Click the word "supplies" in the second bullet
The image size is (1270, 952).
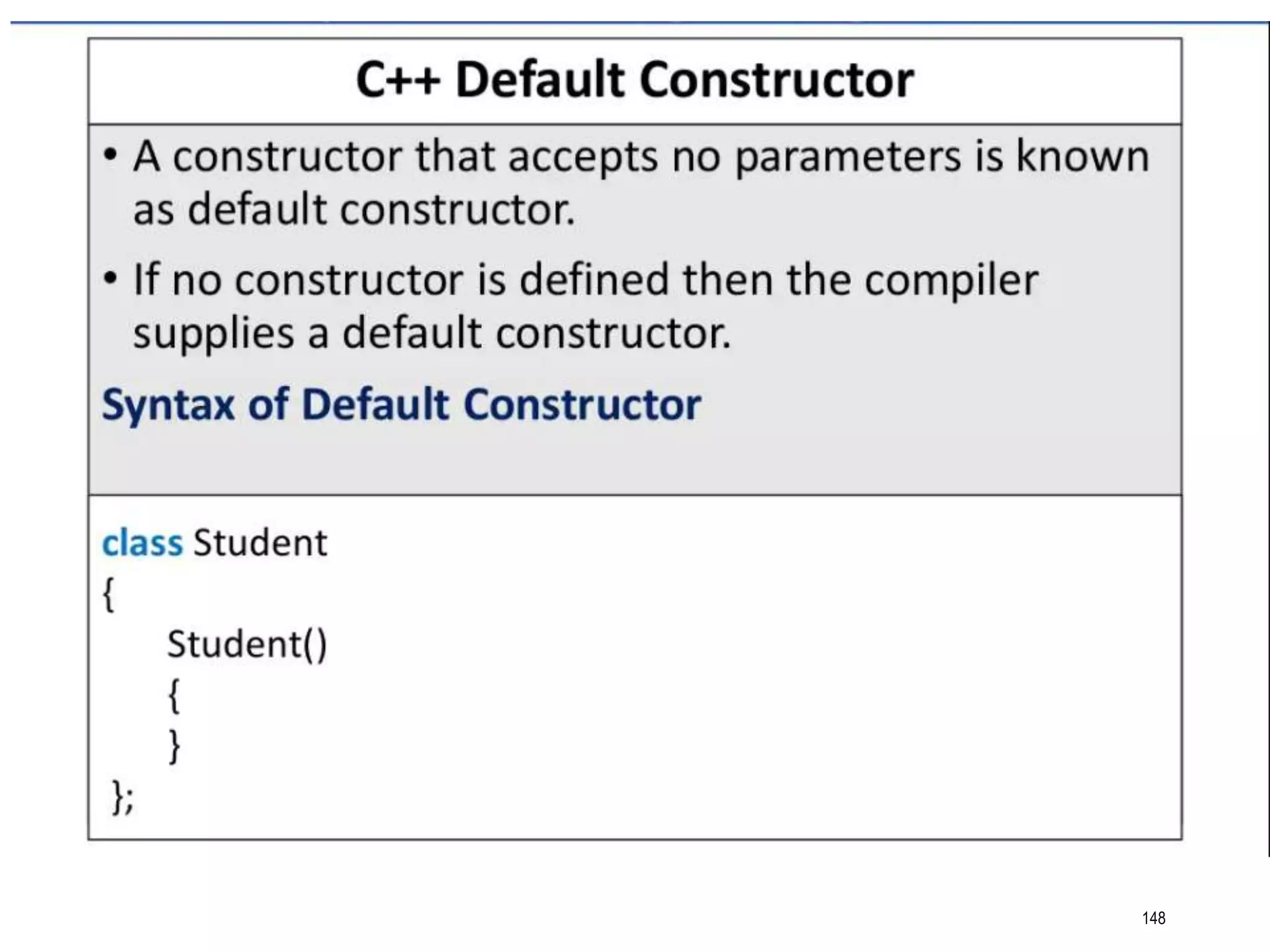click(x=213, y=335)
